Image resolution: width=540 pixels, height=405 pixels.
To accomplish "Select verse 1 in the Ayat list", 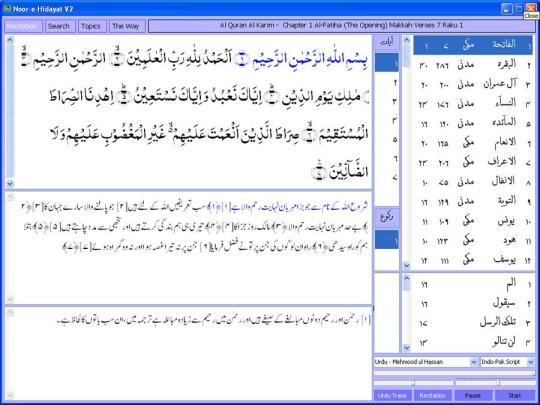I will [387, 63].
